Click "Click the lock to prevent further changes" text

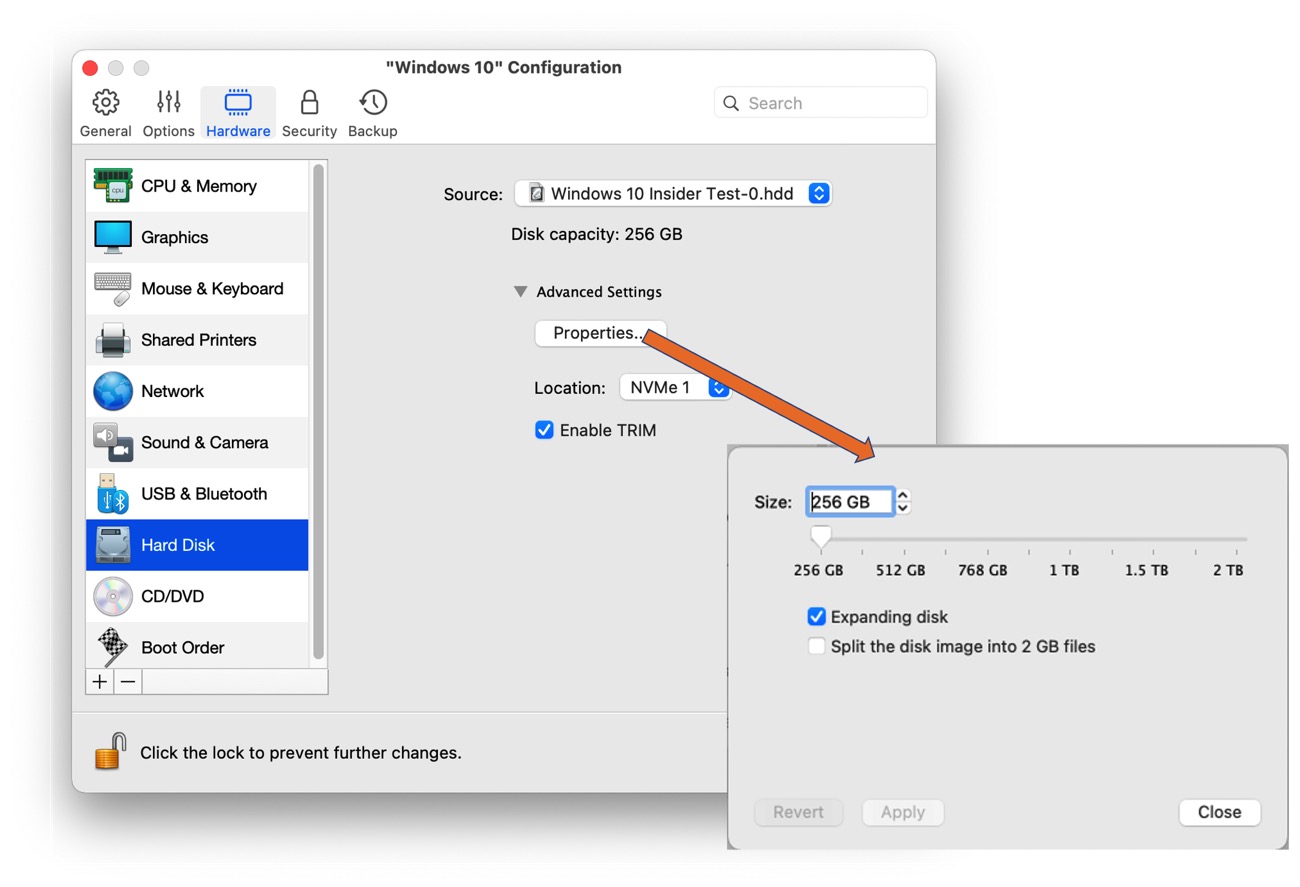coord(301,753)
